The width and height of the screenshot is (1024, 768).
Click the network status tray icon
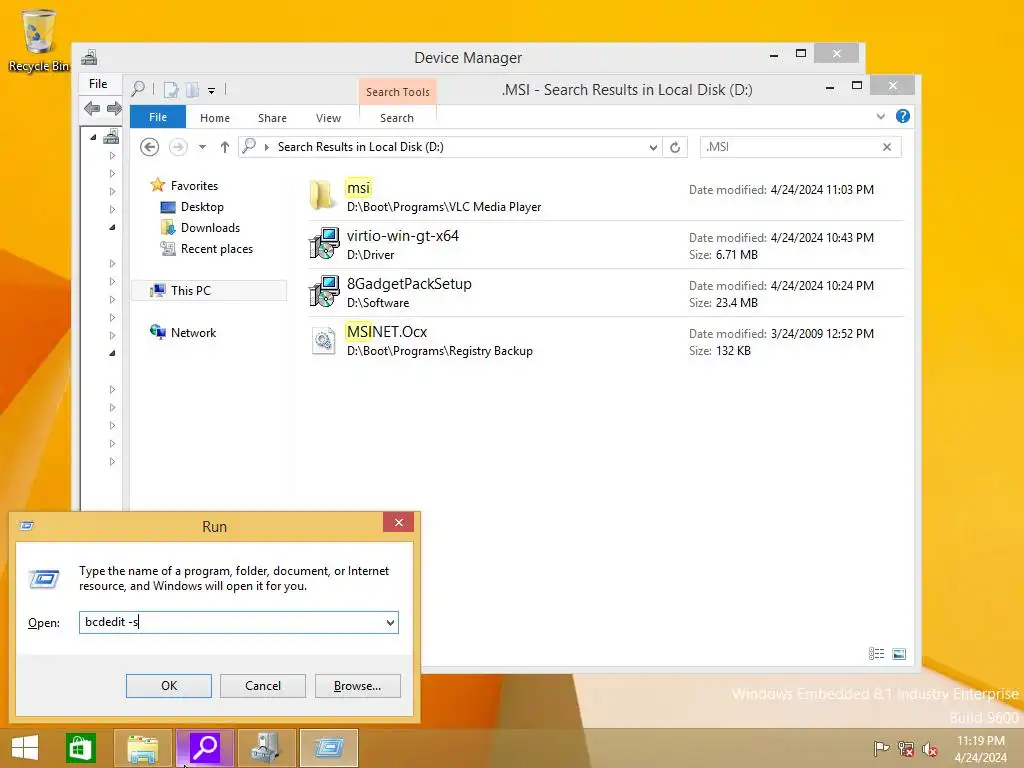pyautogui.click(x=906, y=748)
